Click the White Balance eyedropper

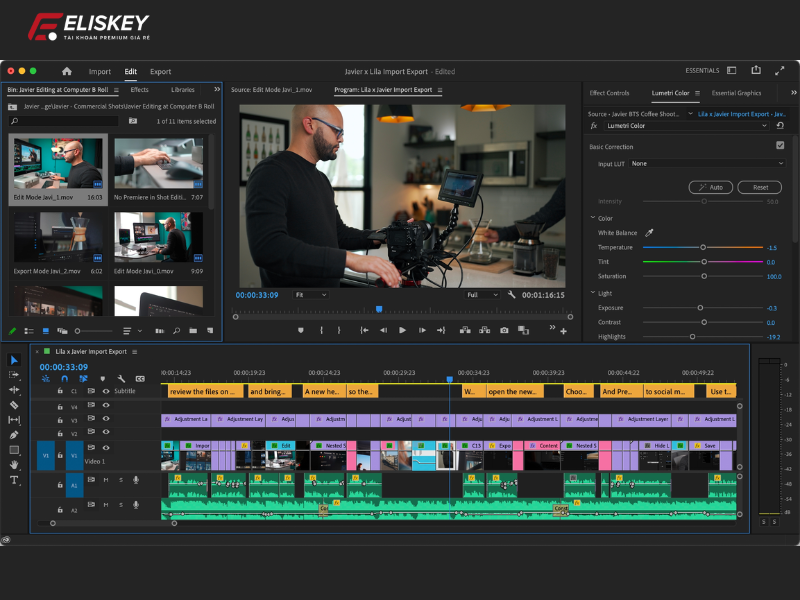[x=649, y=232]
